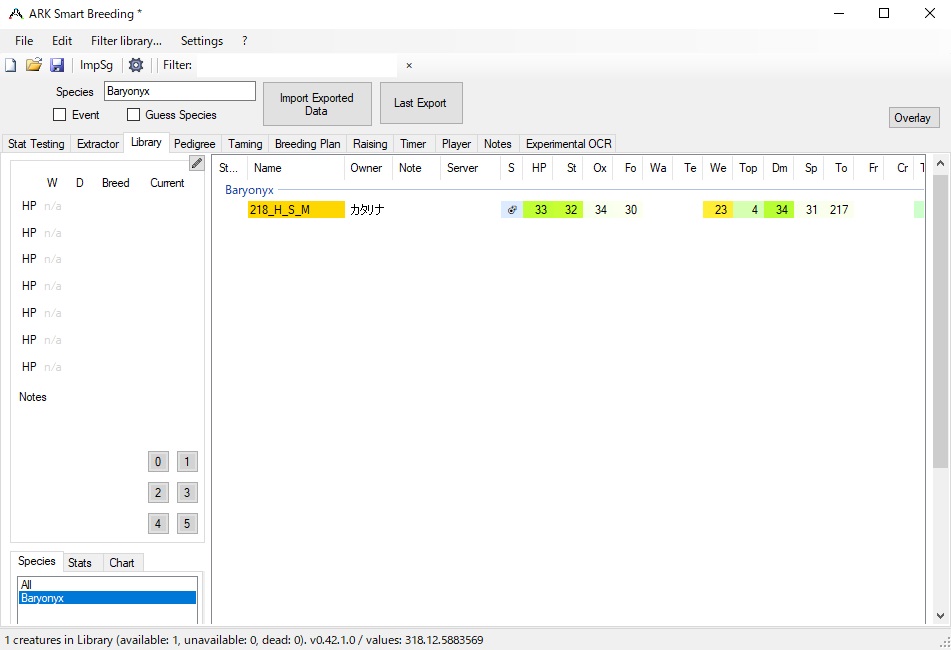Click into the Species input field

click(180, 91)
